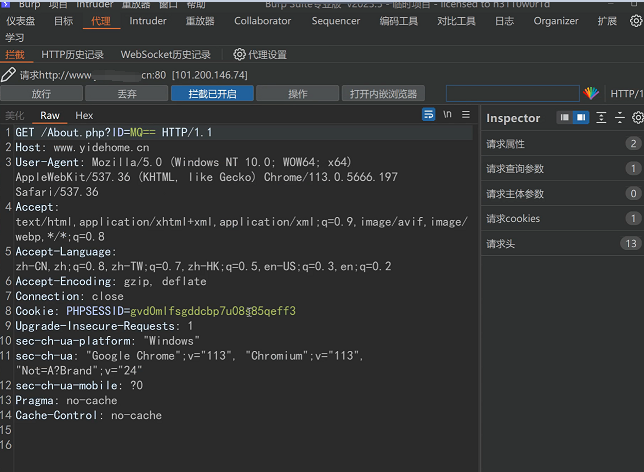
Task: Open the editor hamburger options menu
Action: point(466,114)
